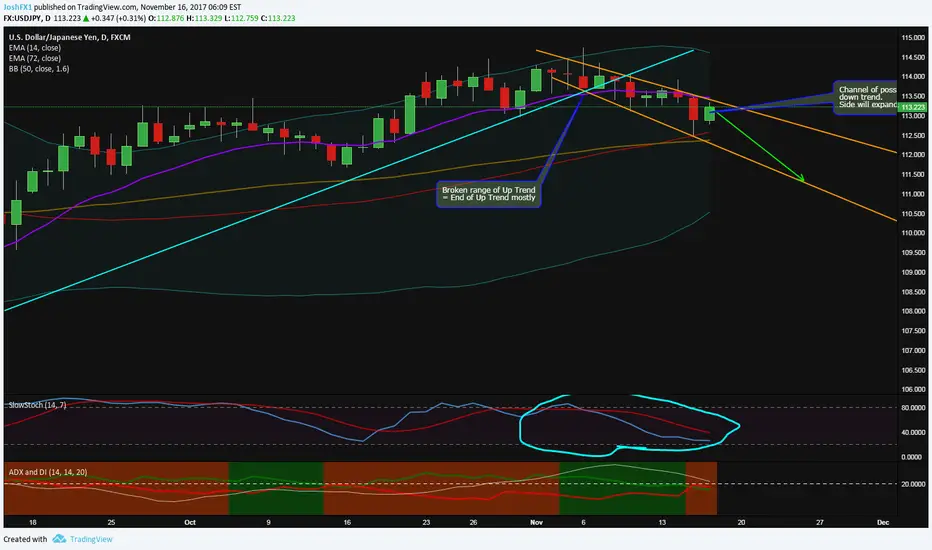Open the JoshFX1 author link
Image resolution: width=932 pixels, height=550 pixels.
pyautogui.click(x=17, y=7)
